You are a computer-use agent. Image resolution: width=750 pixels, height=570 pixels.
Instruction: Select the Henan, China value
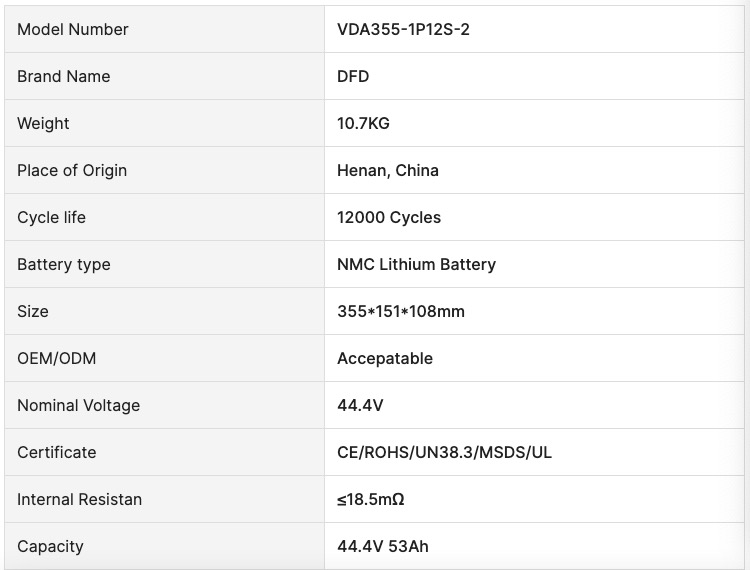tap(388, 171)
